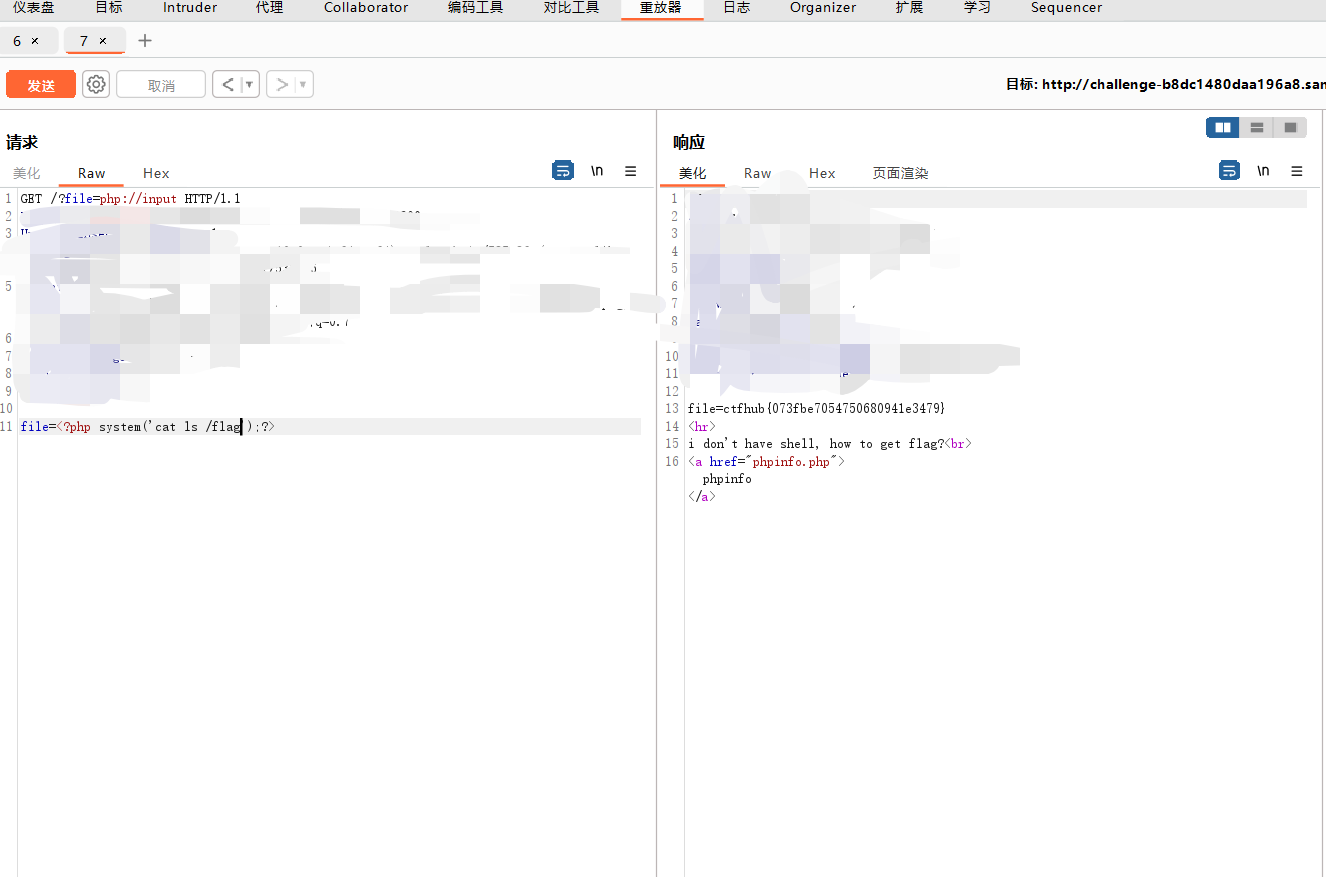Screen dimensions: 1326x877
Task: Toggle \n non-printable characters in response panel
Action: coord(1263,171)
